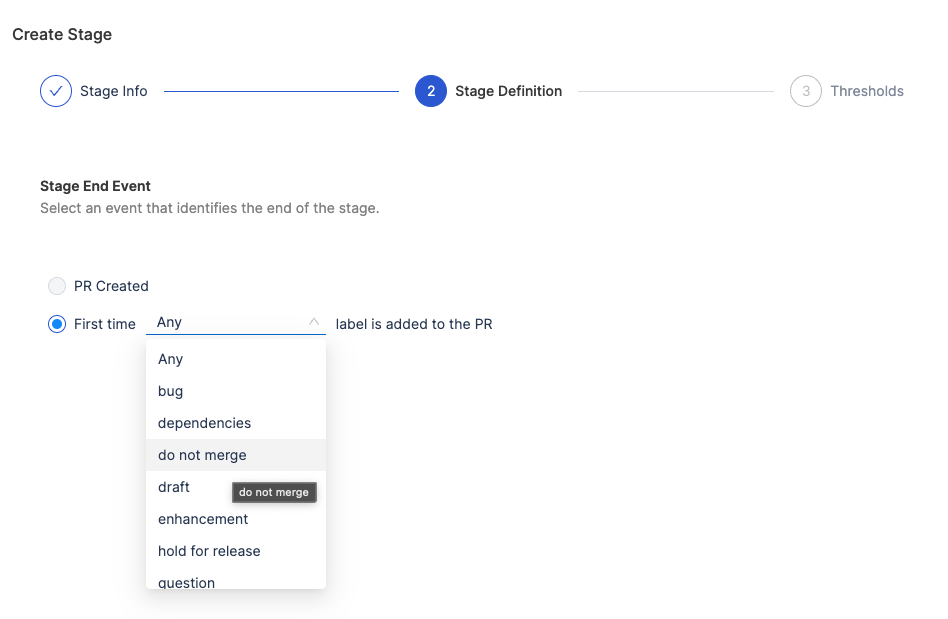Click the Stage Info checkmark circle icon

pyautogui.click(x=56, y=91)
